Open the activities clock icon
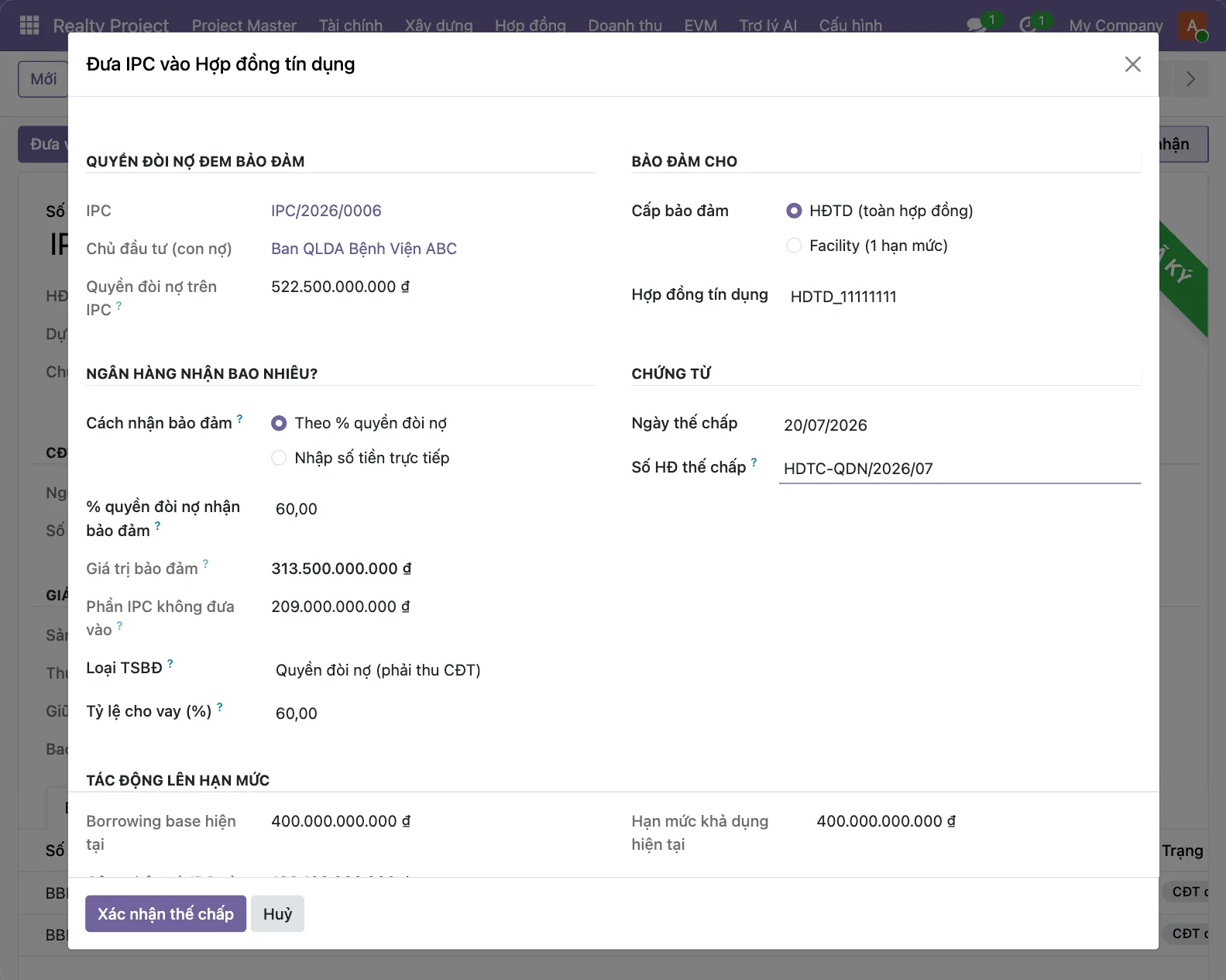This screenshot has height=980, width=1226. (x=1028, y=26)
